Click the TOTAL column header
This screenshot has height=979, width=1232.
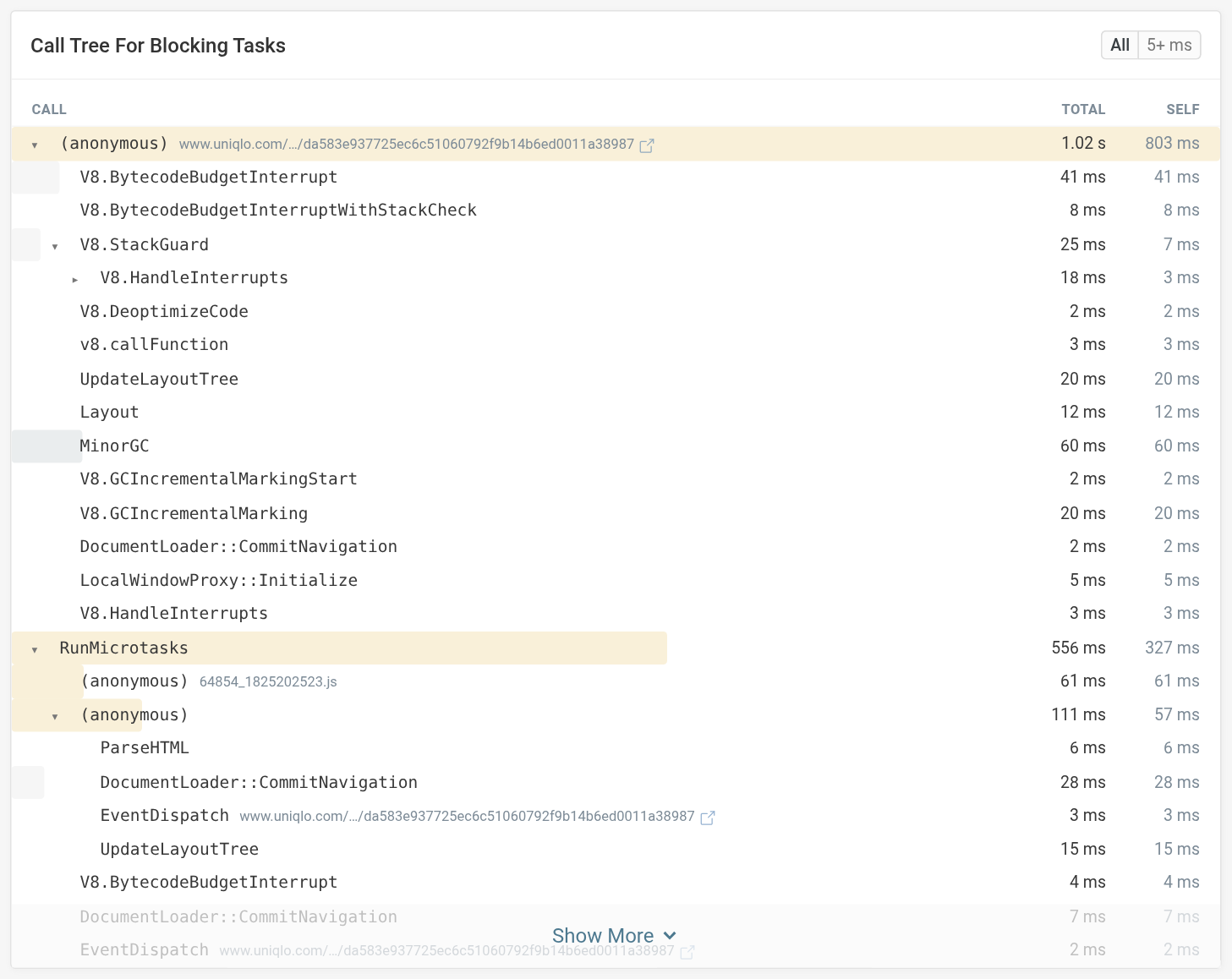pos(1083,109)
